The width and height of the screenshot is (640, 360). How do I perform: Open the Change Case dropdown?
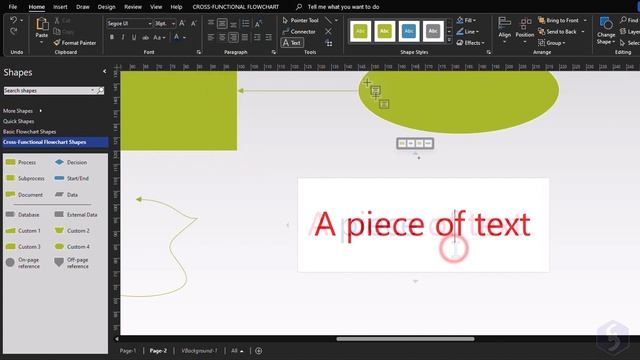[x=159, y=38]
